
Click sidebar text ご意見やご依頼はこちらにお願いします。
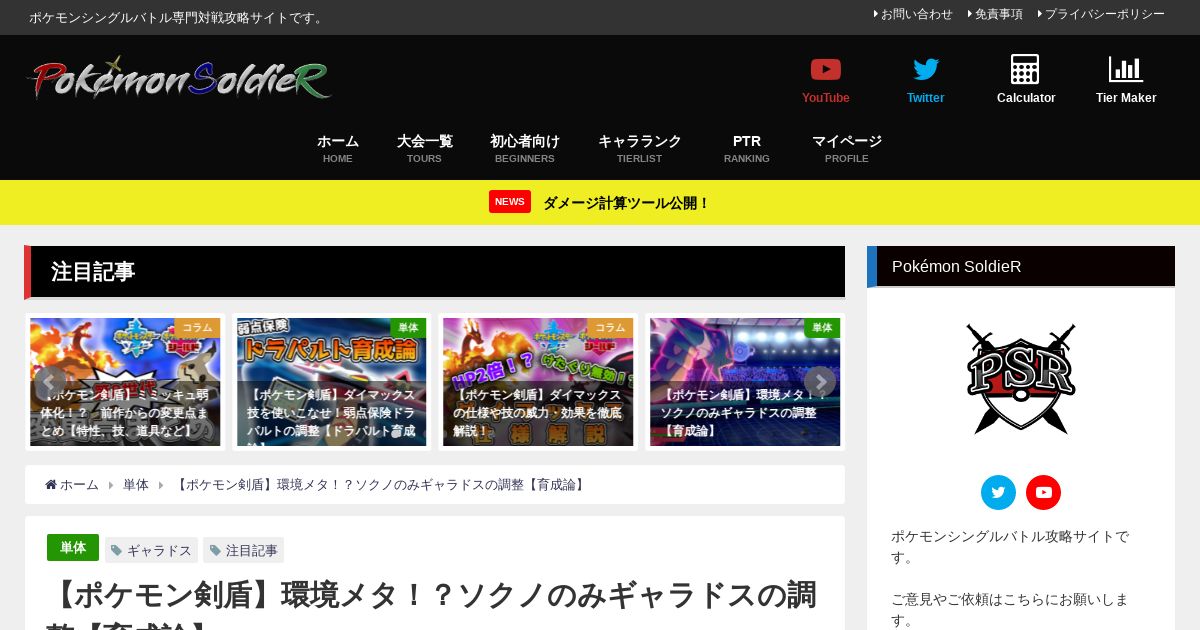click(x=1010, y=609)
